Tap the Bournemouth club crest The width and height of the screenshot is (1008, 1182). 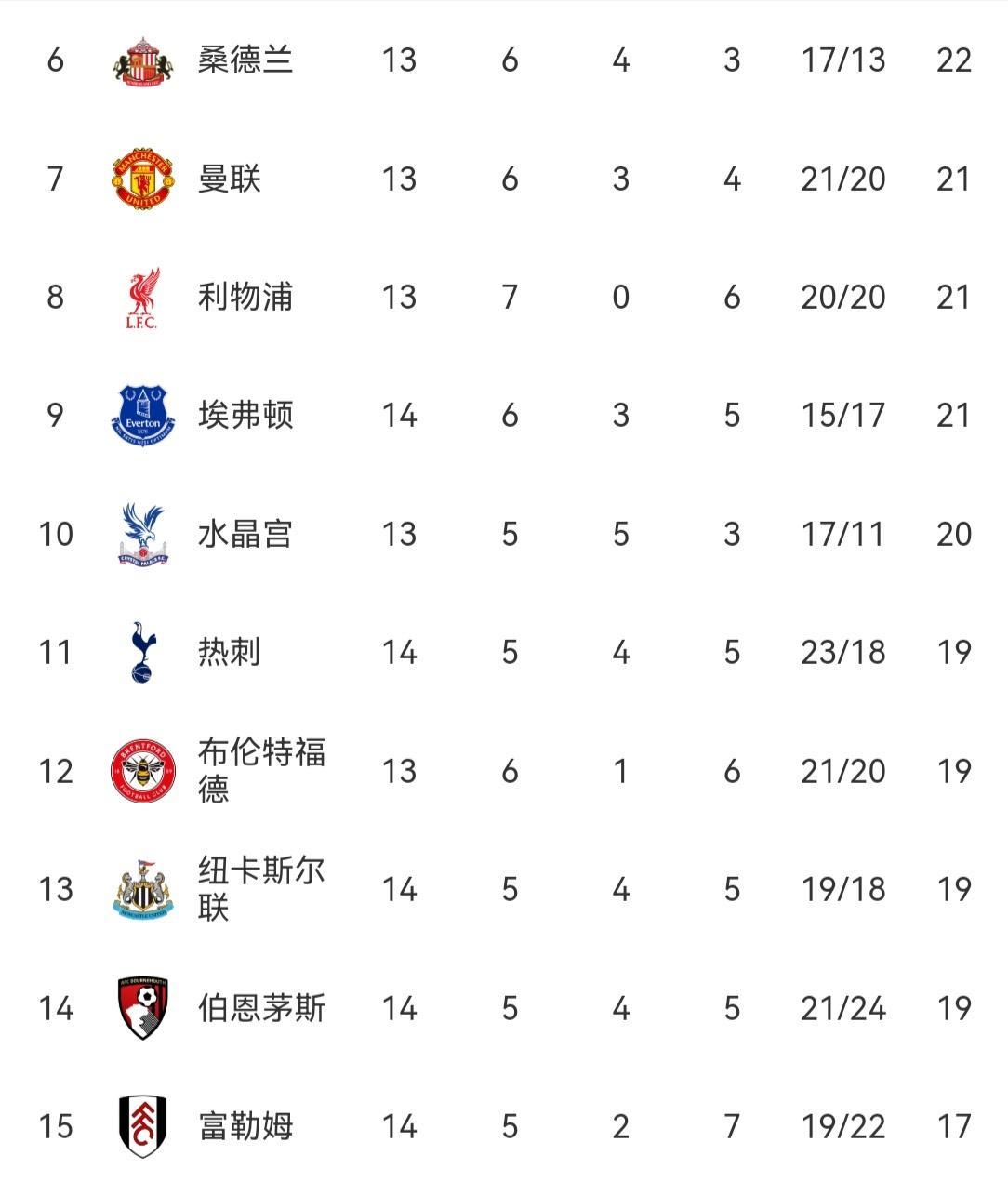[143, 1008]
